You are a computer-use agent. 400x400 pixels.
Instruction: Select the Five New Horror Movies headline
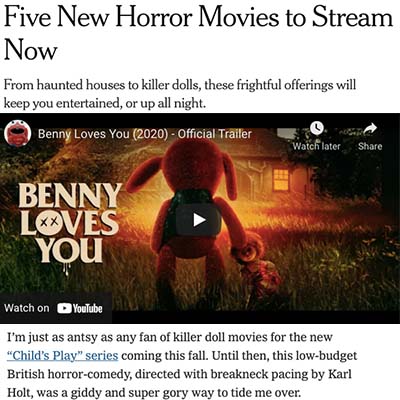coord(198,34)
